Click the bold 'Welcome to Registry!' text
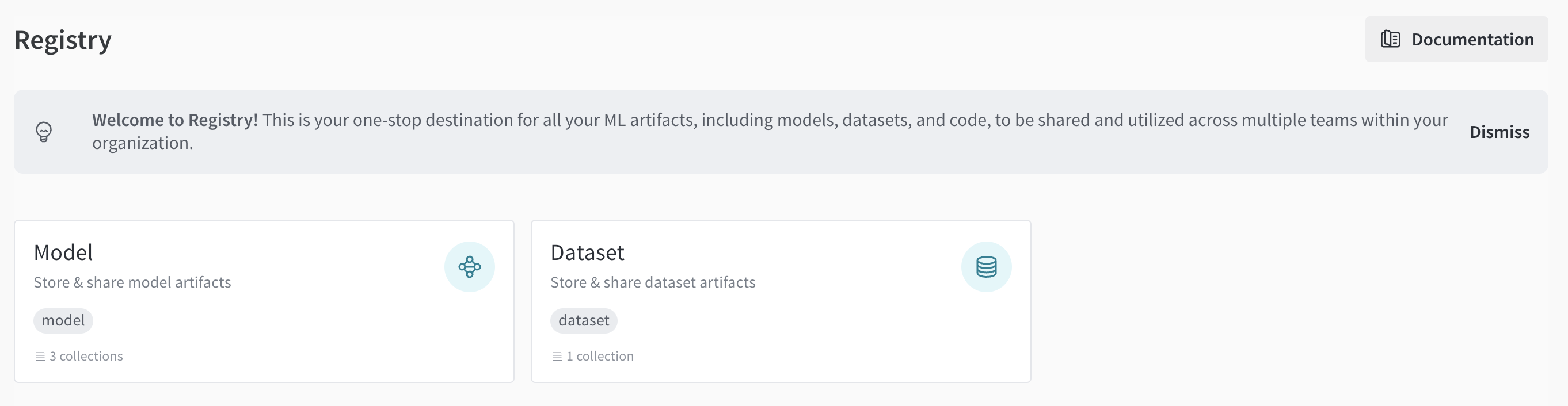Viewport: 1568px width, 406px height. pyautogui.click(x=174, y=120)
